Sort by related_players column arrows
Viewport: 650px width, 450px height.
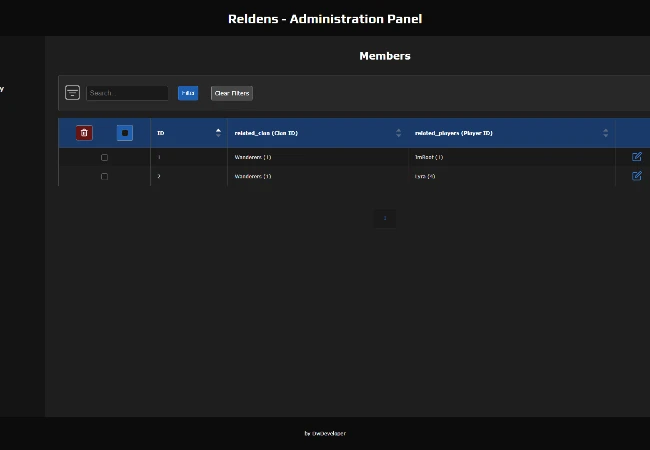pyautogui.click(x=606, y=133)
